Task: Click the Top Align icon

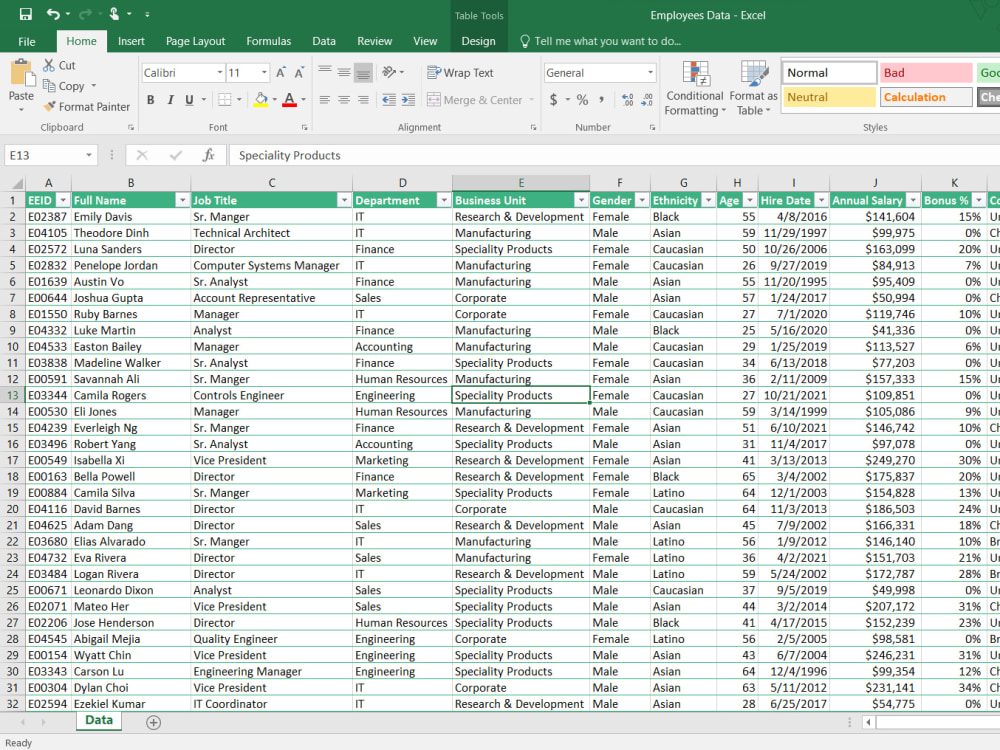Action: click(325, 72)
